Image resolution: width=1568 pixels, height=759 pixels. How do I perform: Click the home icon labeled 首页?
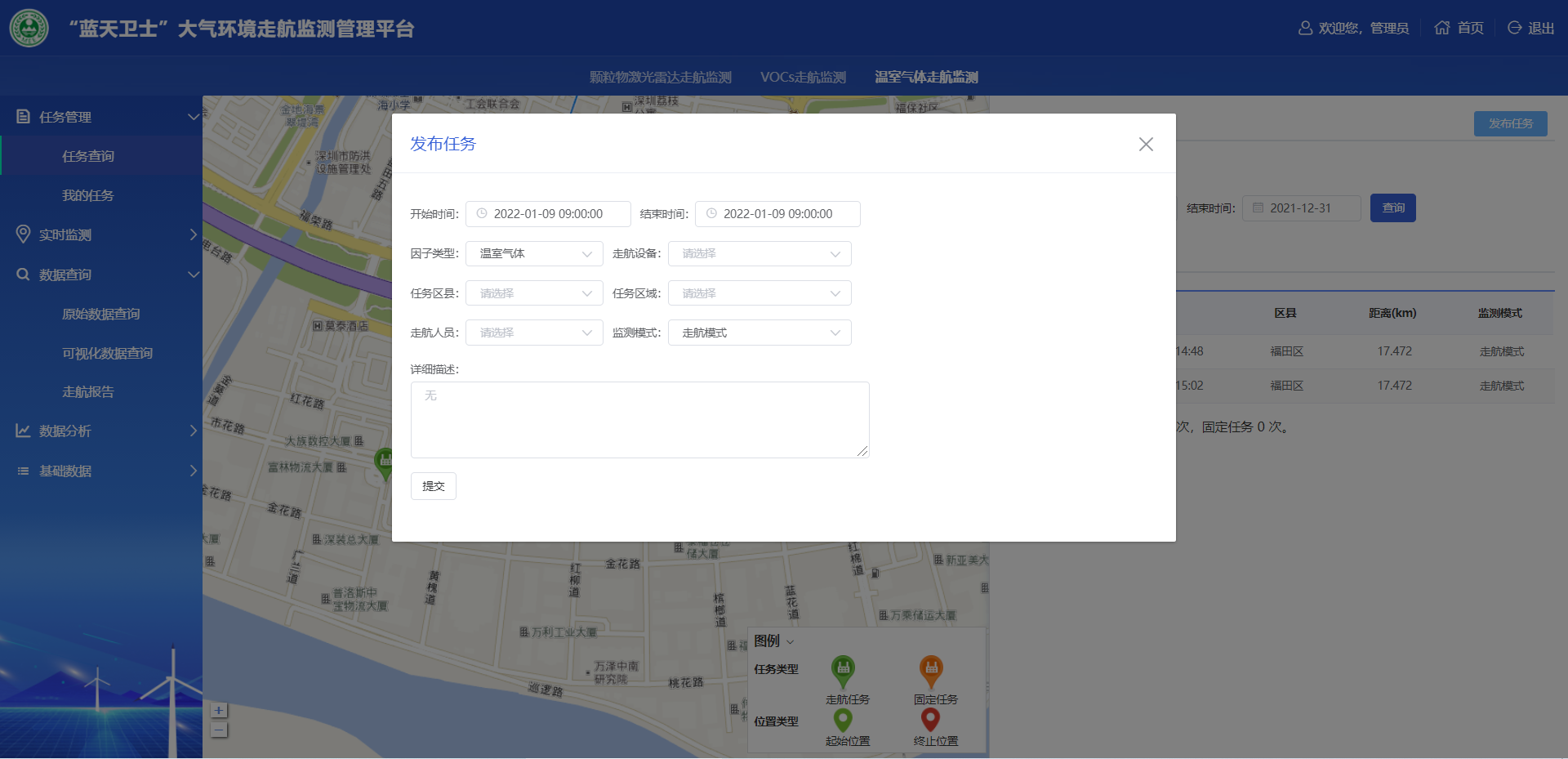click(1442, 28)
